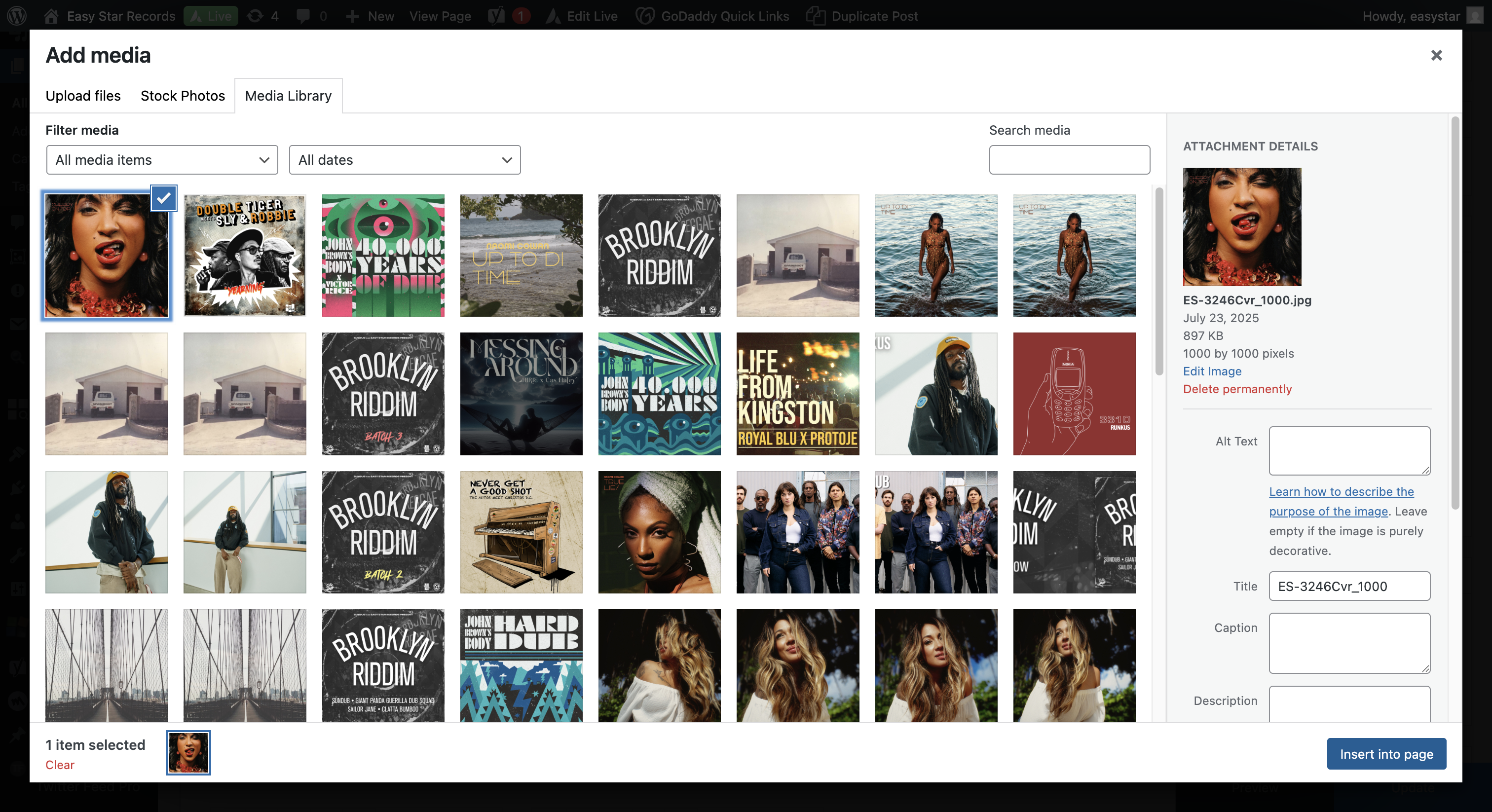The height and width of the screenshot is (812, 1492).
Task: Select the Double Tiger Sly & Robbie cover
Action: [244, 256]
